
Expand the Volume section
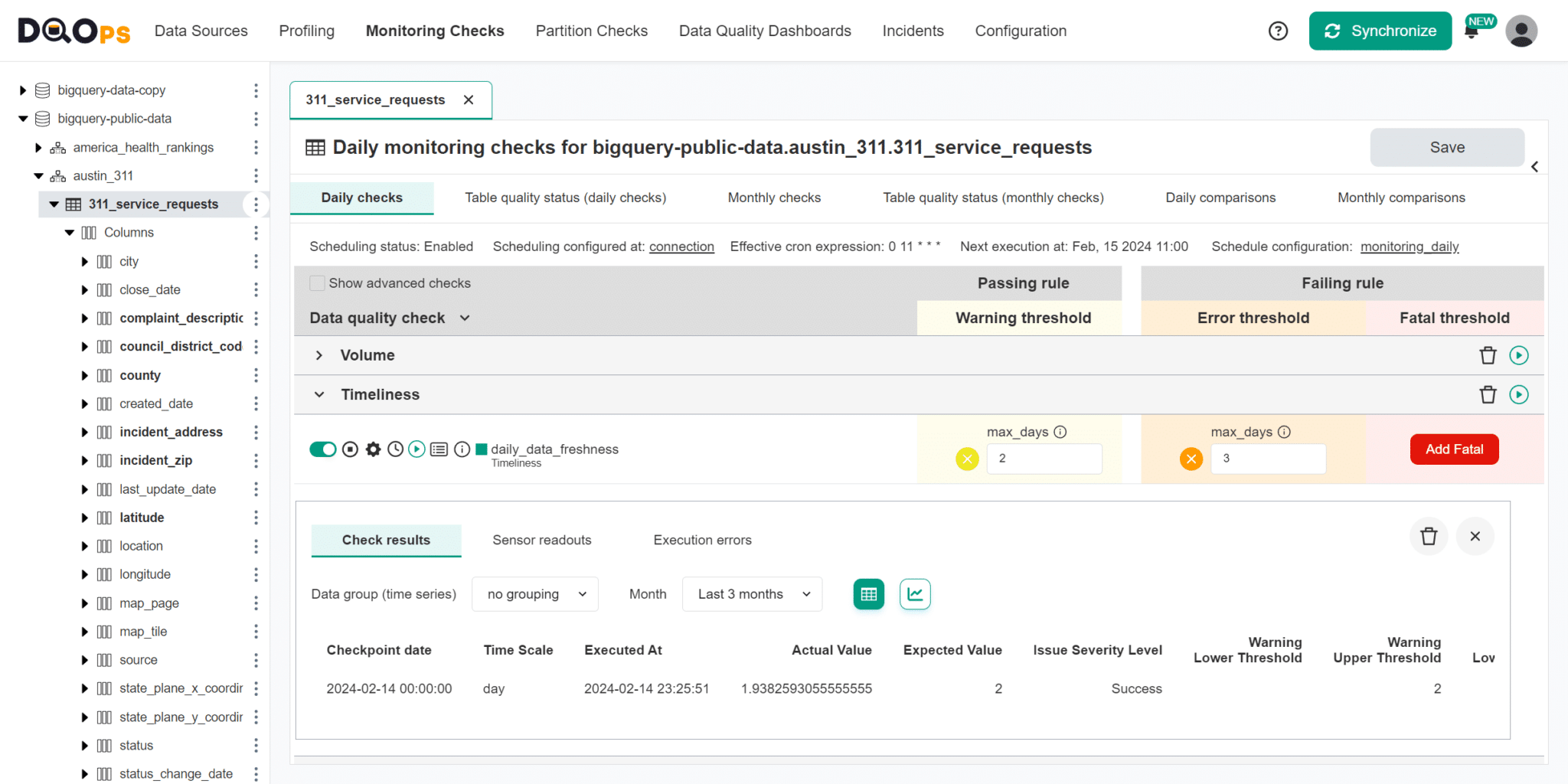point(318,354)
